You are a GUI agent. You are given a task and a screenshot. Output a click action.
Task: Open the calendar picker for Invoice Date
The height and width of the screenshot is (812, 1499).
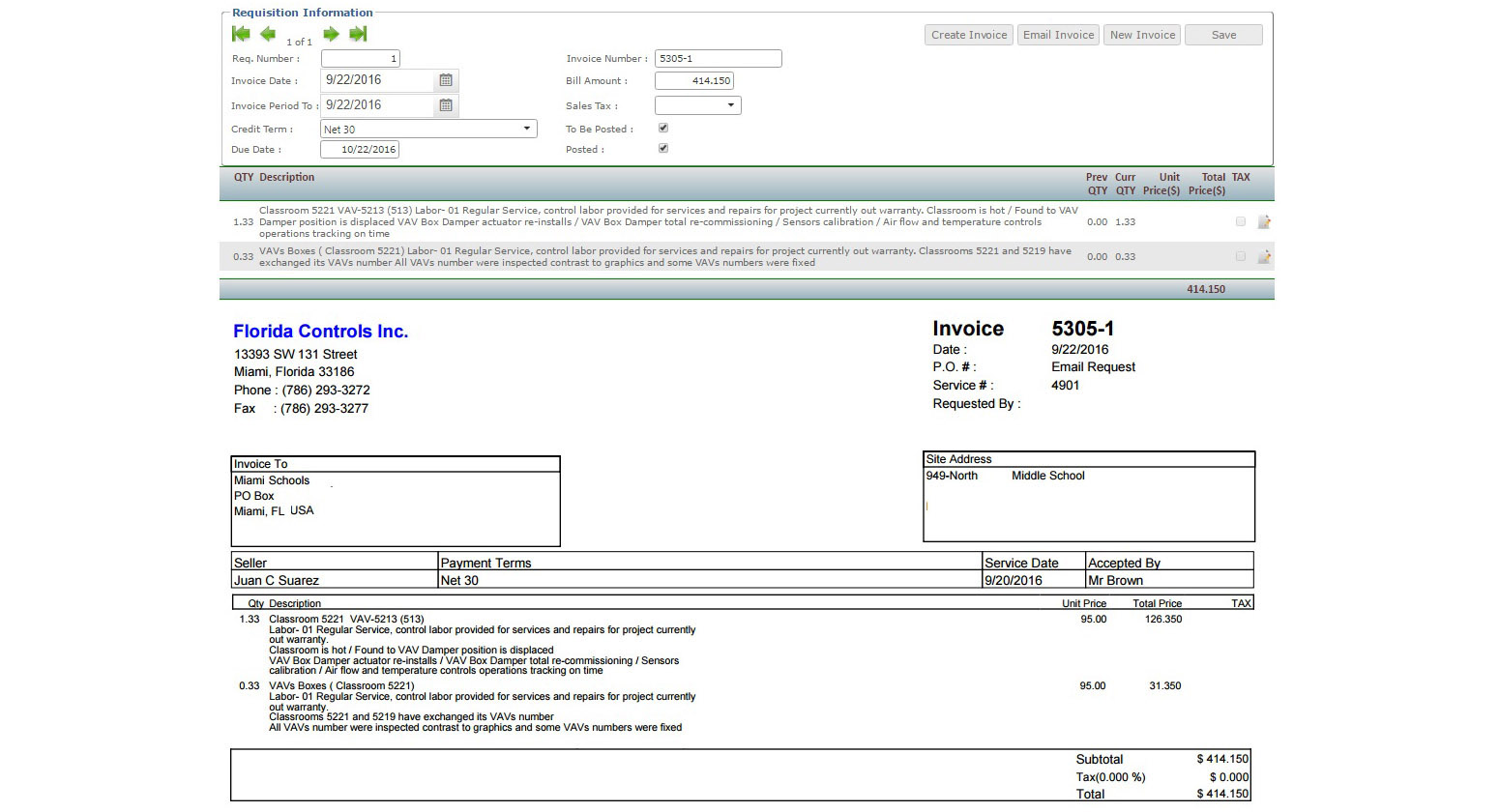click(x=446, y=80)
